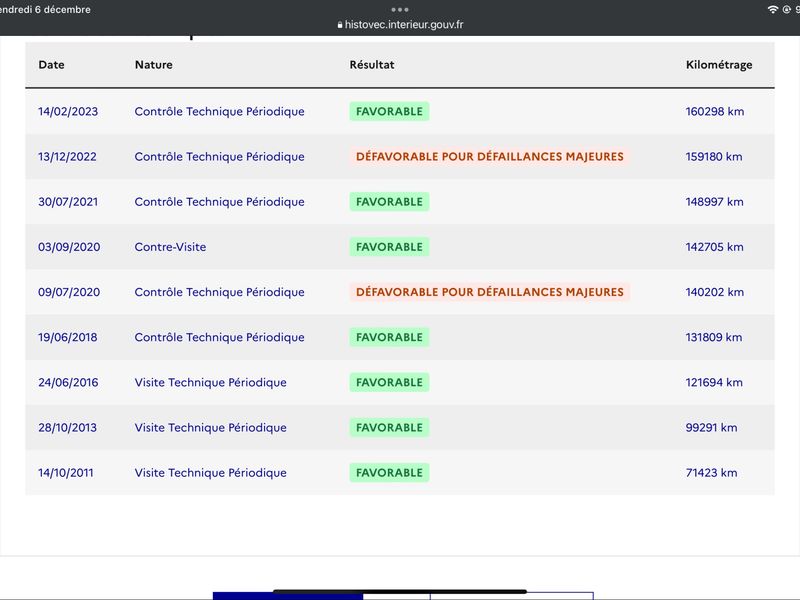800x600 pixels.
Task: Click FAVORABLE badge for 19/06/2018
Action: coord(389,337)
